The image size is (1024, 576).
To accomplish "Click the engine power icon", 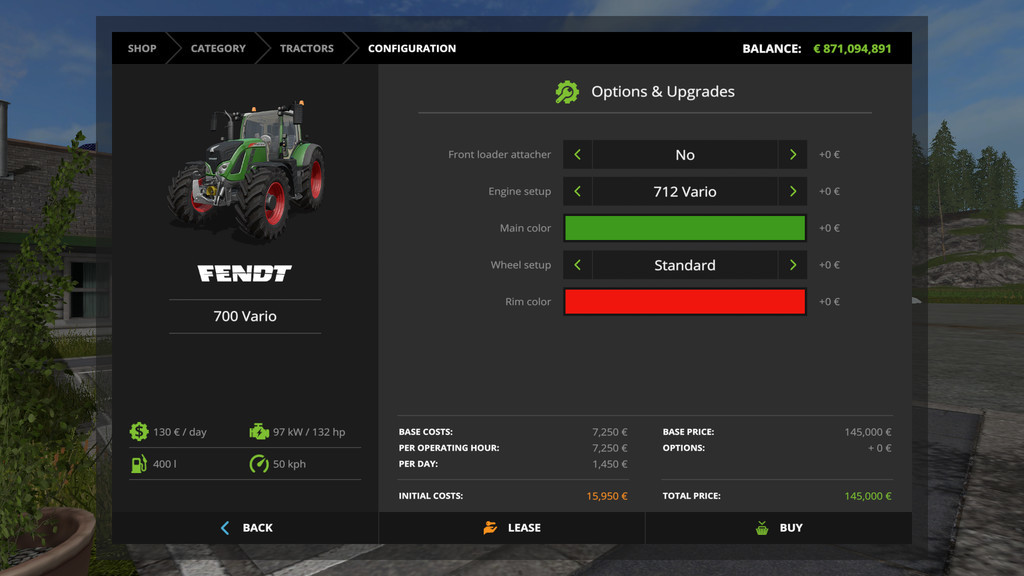I will point(259,432).
